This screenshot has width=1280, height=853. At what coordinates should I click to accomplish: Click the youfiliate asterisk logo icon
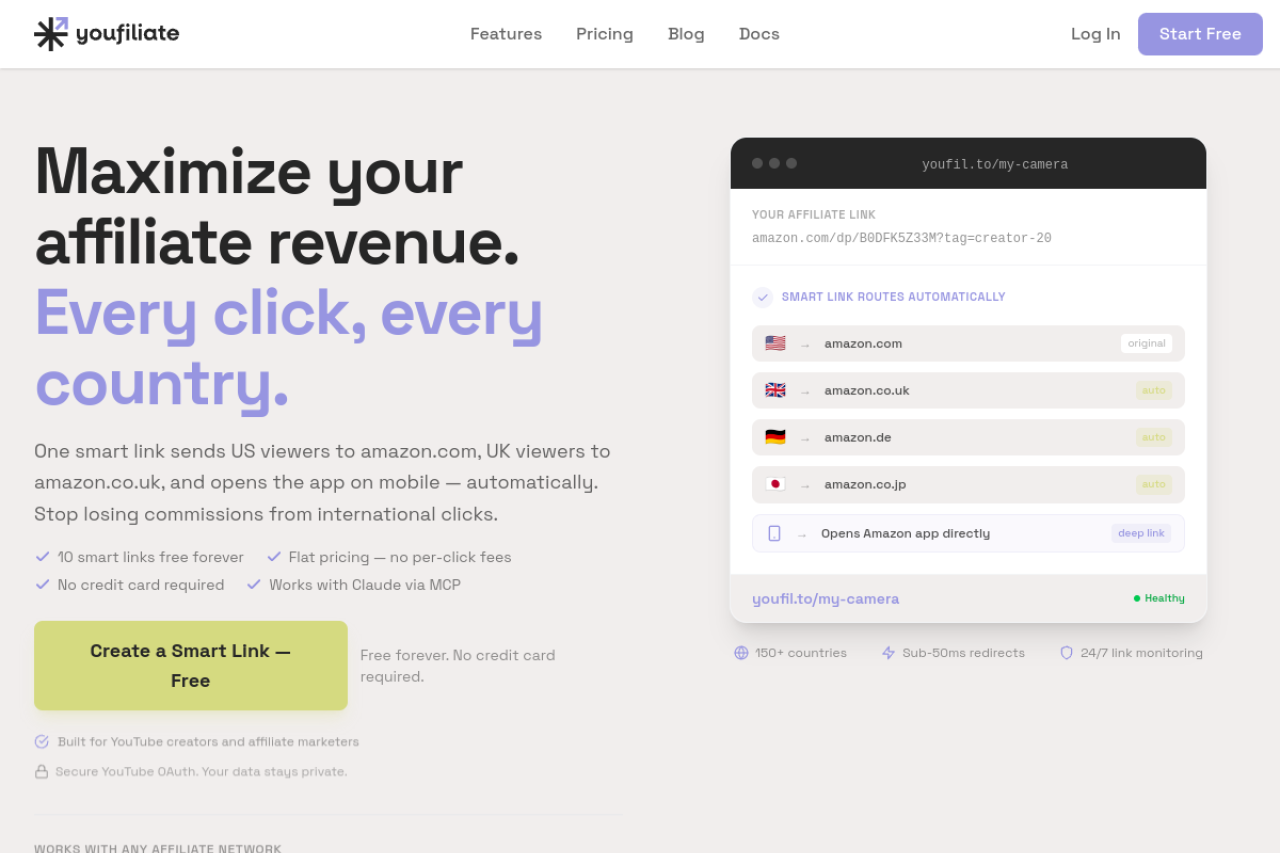click(x=51, y=34)
